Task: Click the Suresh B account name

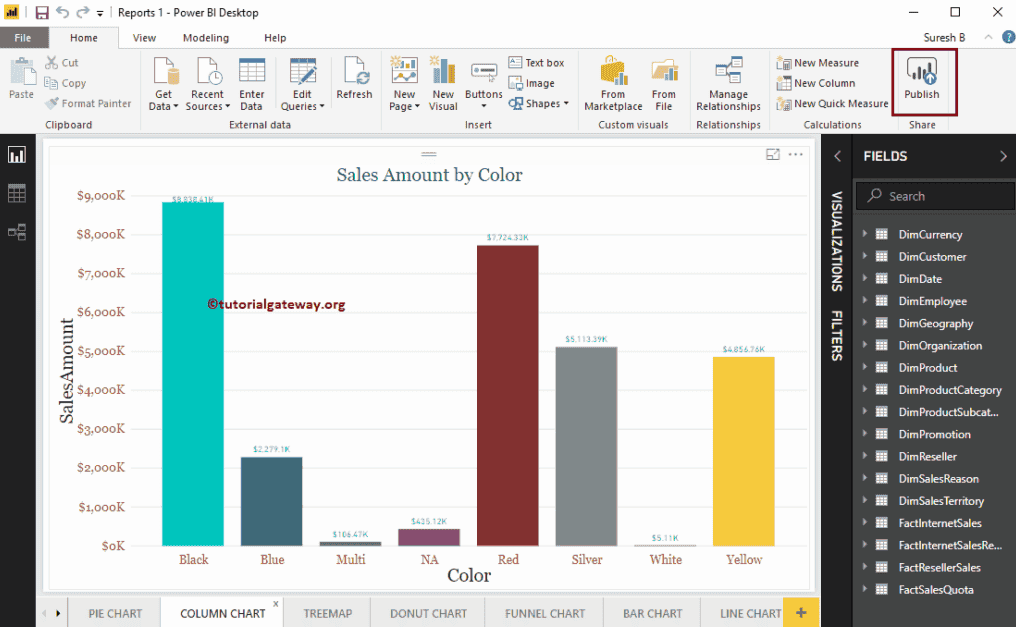Action: tap(944, 38)
